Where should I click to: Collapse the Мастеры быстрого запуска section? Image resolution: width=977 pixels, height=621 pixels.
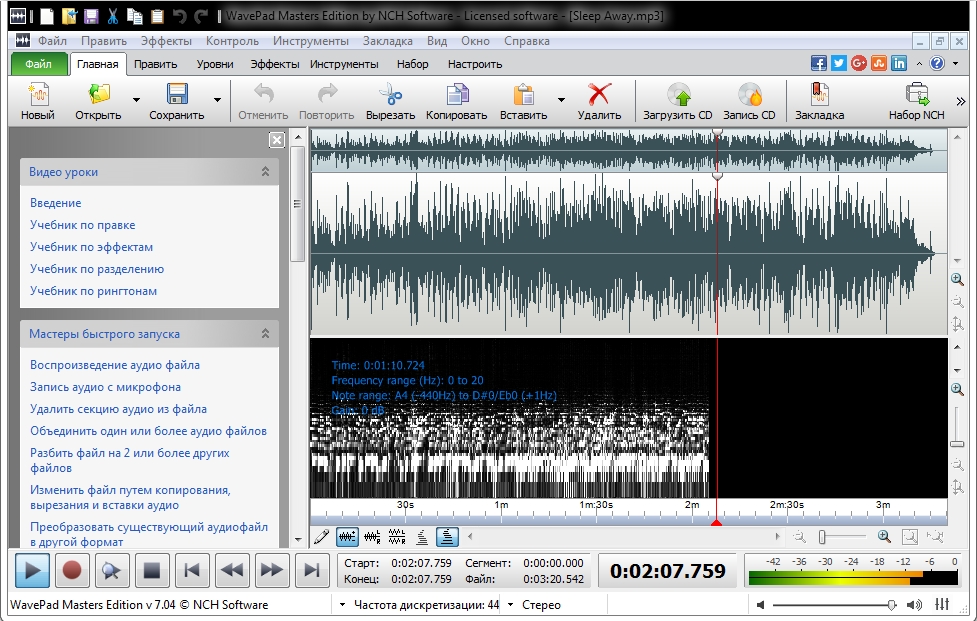[x=265, y=333]
